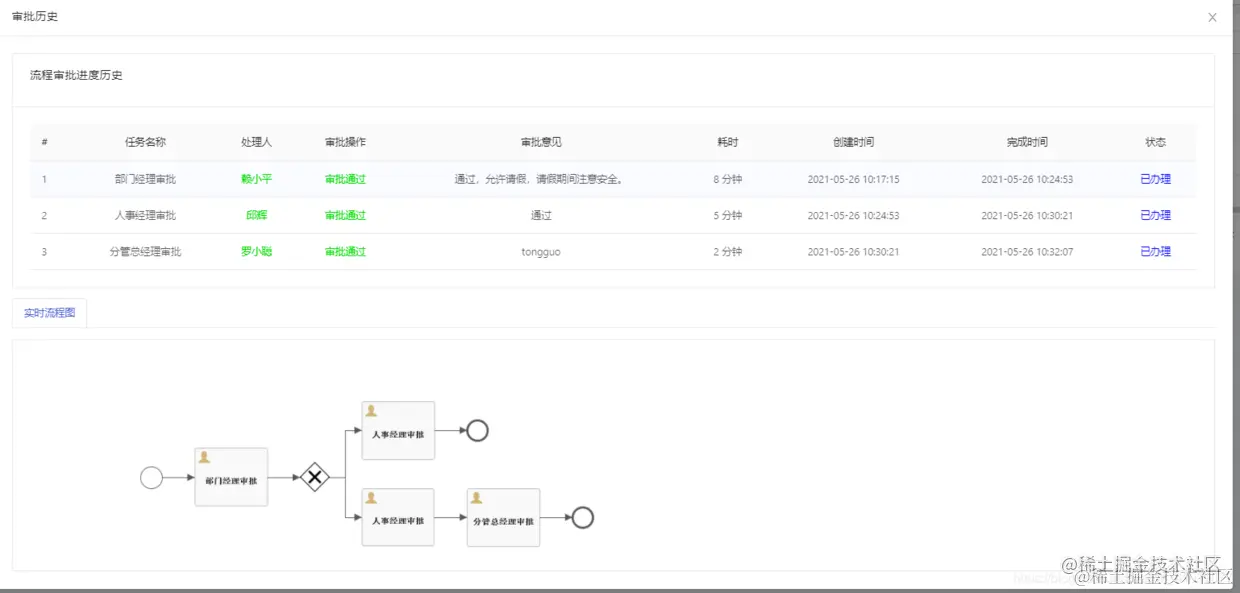
Task: Click the 审批意见 column header
Action: coord(541,142)
